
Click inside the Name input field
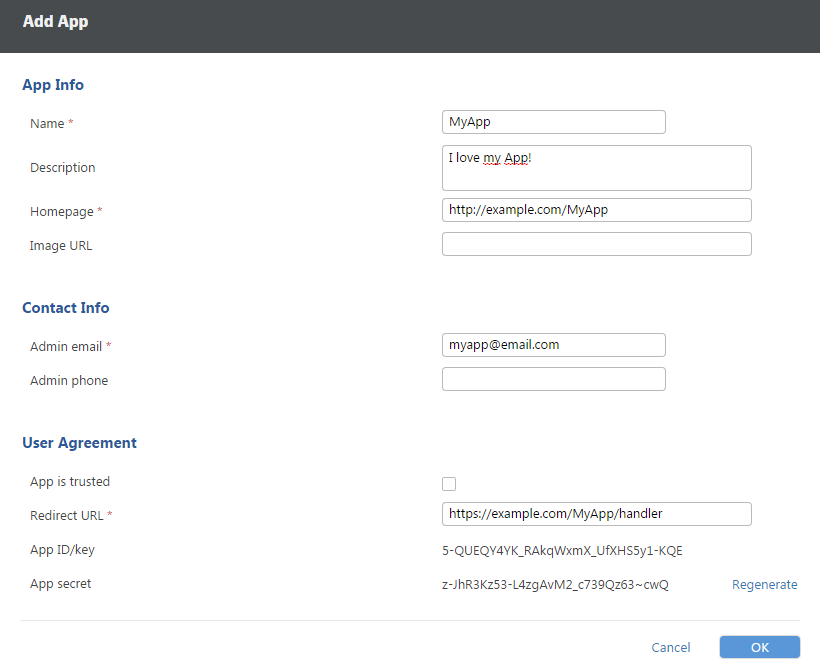[553, 121]
